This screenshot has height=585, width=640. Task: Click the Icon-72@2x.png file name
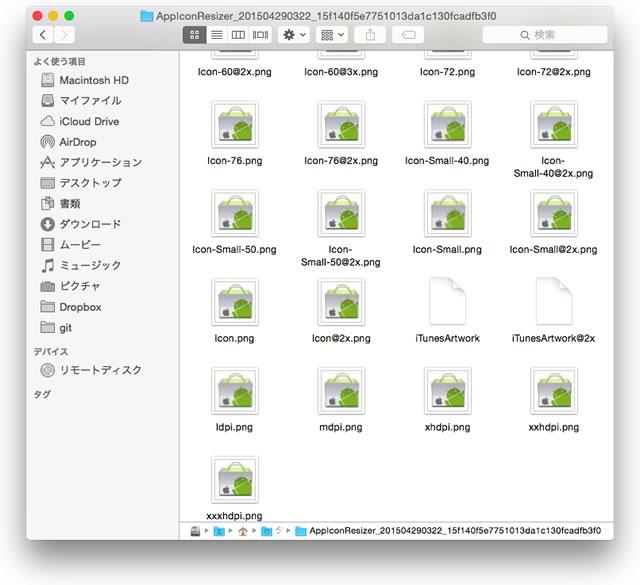point(554,72)
